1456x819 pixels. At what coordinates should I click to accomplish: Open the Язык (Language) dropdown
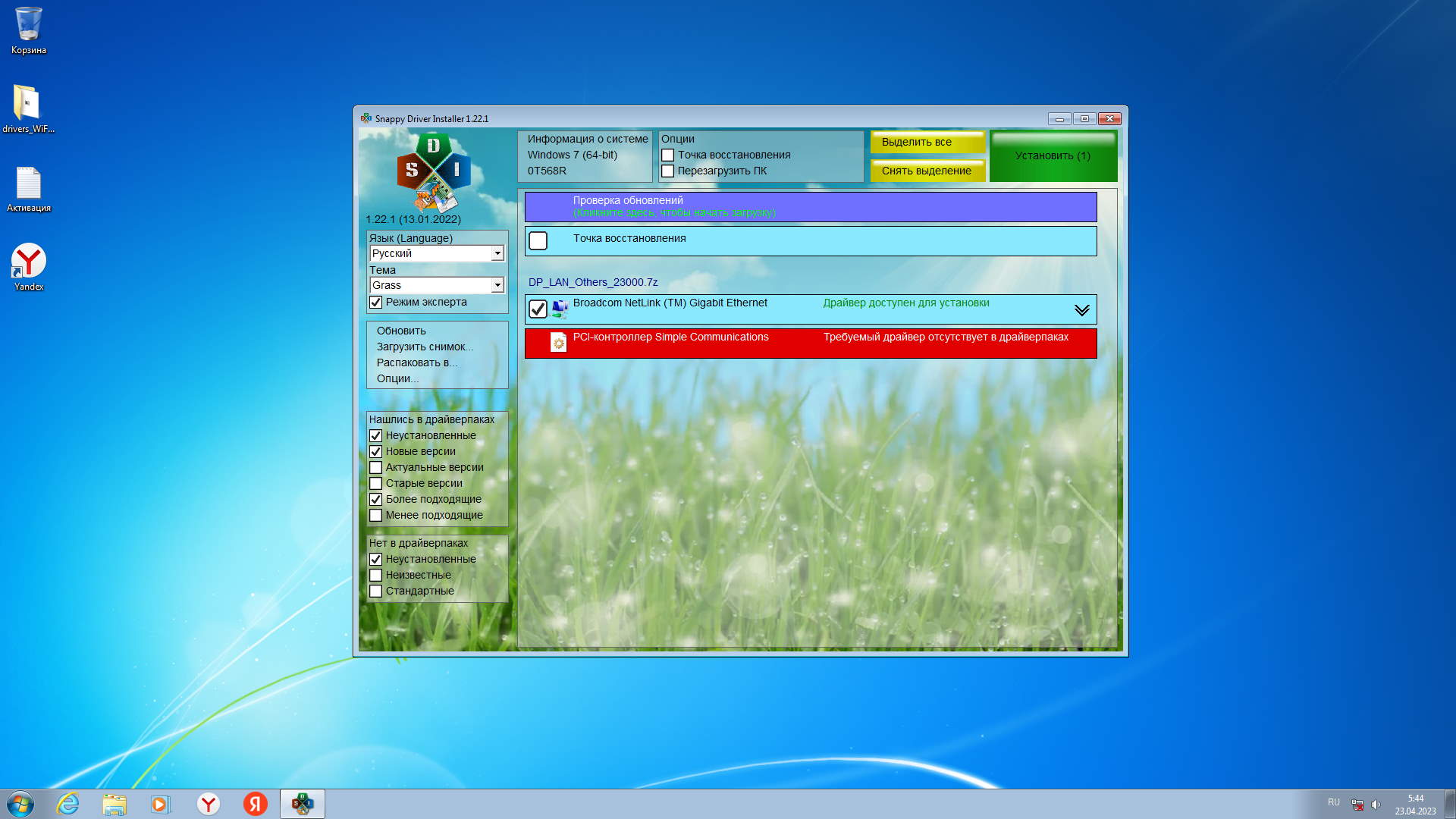(497, 254)
